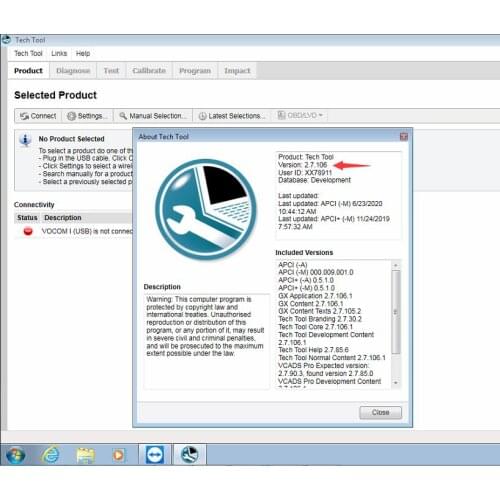Click the info icon beside No Product Selected
Screen dimensions: 500x500
(25, 140)
